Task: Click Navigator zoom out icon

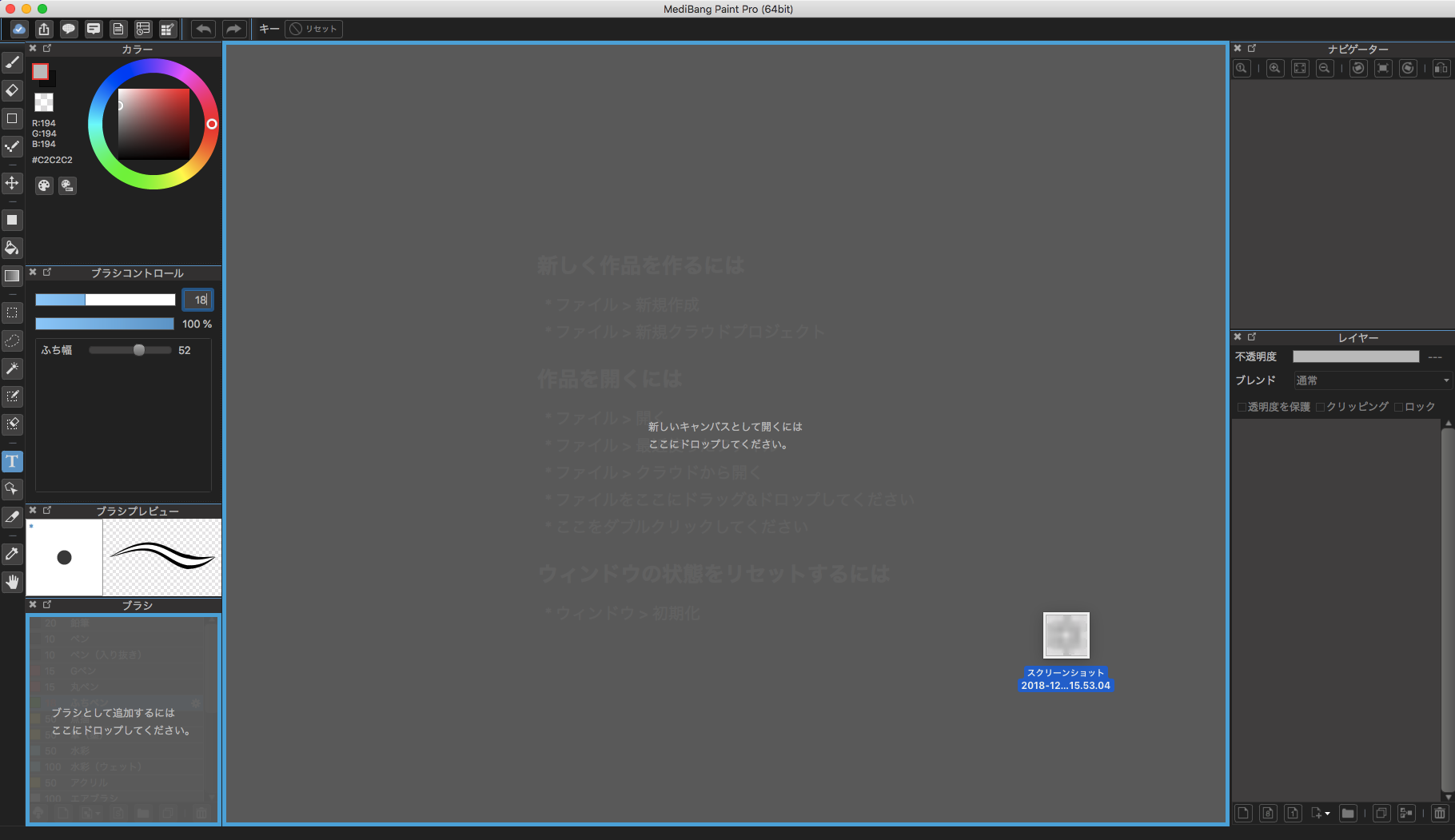Action: click(x=1325, y=69)
